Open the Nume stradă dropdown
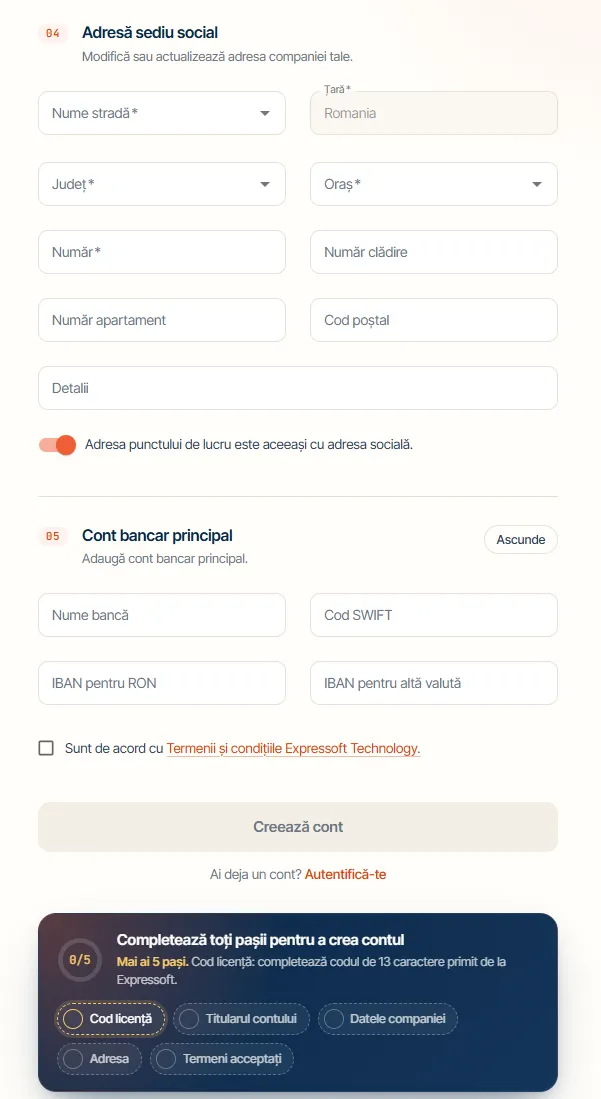Screen dimensions: 601x1099 (x=162, y=113)
